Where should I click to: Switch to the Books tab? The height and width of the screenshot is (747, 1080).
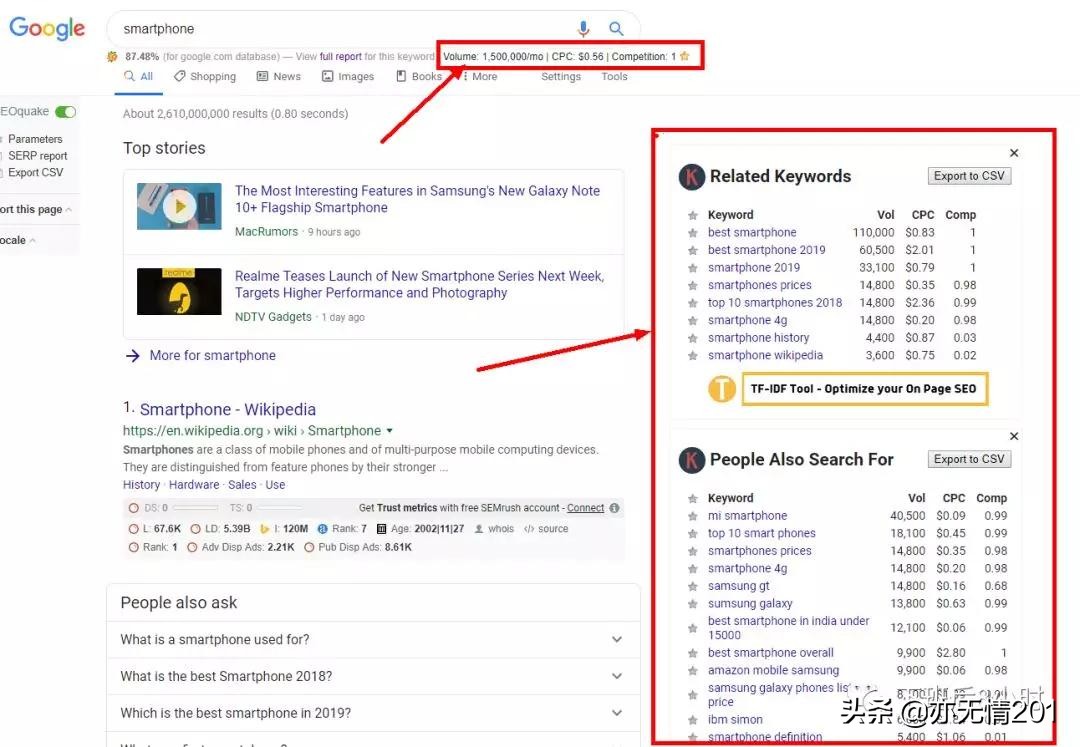[x=419, y=76]
